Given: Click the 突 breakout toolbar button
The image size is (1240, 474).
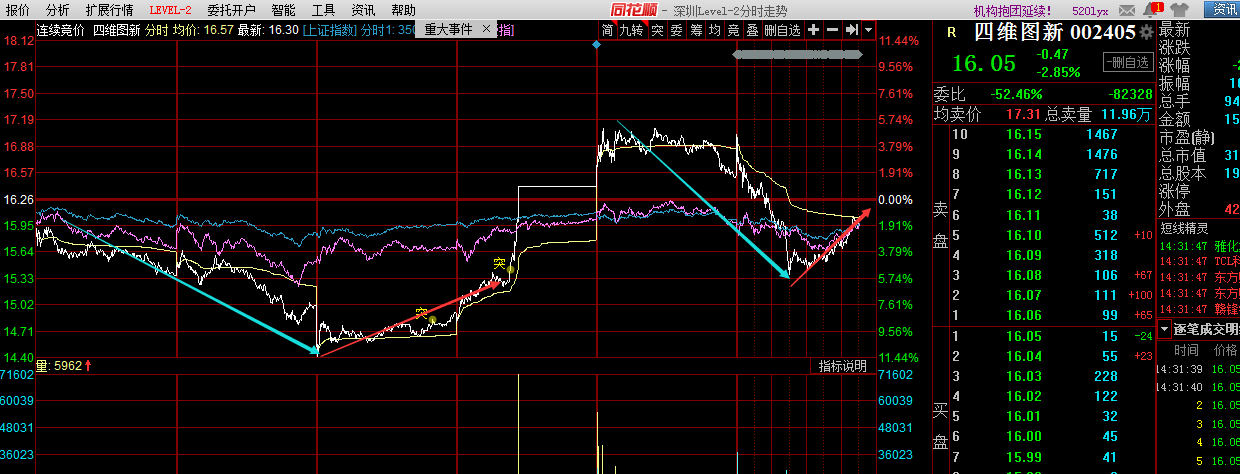Looking at the screenshot, I should (657, 30).
